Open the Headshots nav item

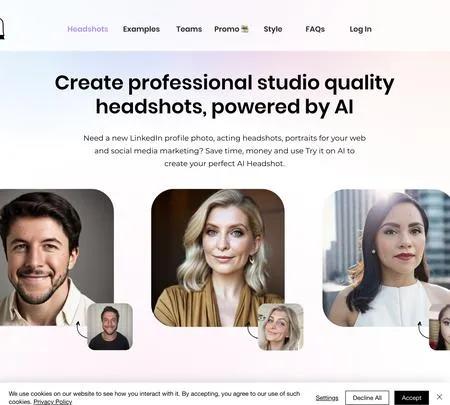[88, 29]
